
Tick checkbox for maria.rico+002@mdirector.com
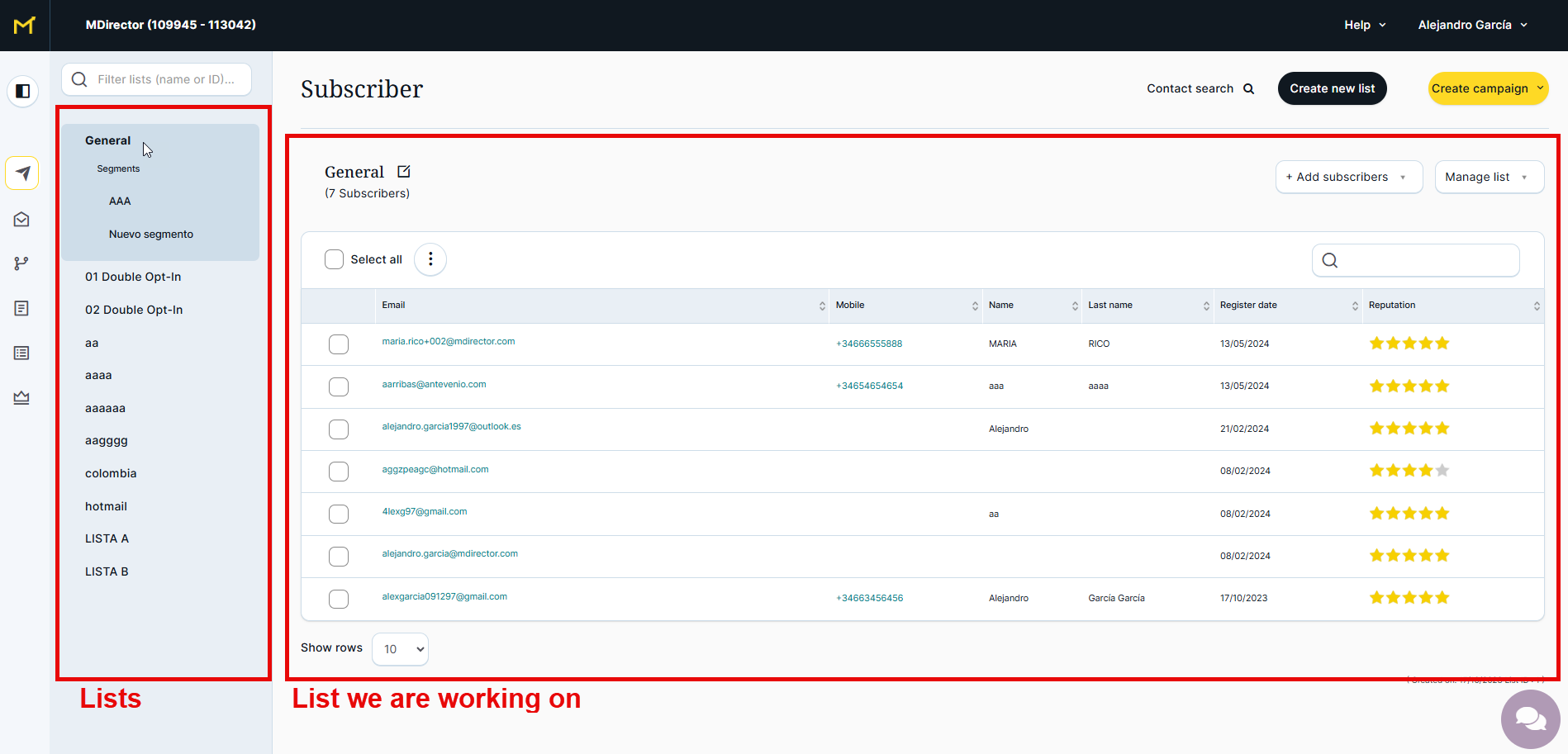pos(339,344)
